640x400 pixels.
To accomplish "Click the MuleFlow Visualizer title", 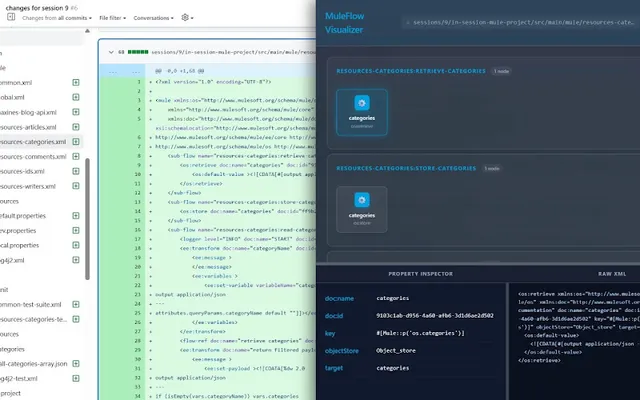I will coord(344,23).
